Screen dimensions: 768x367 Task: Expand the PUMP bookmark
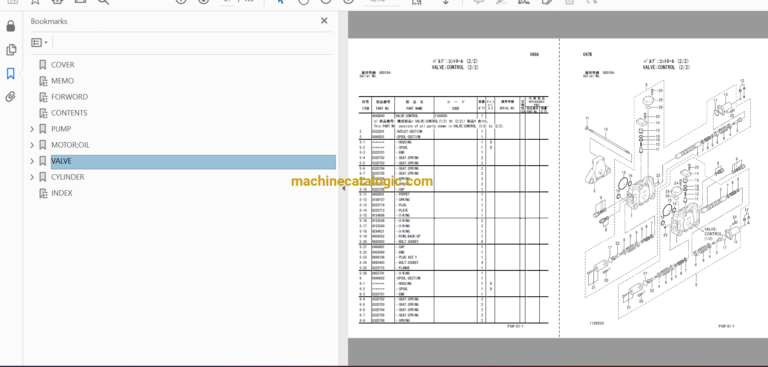point(32,129)
